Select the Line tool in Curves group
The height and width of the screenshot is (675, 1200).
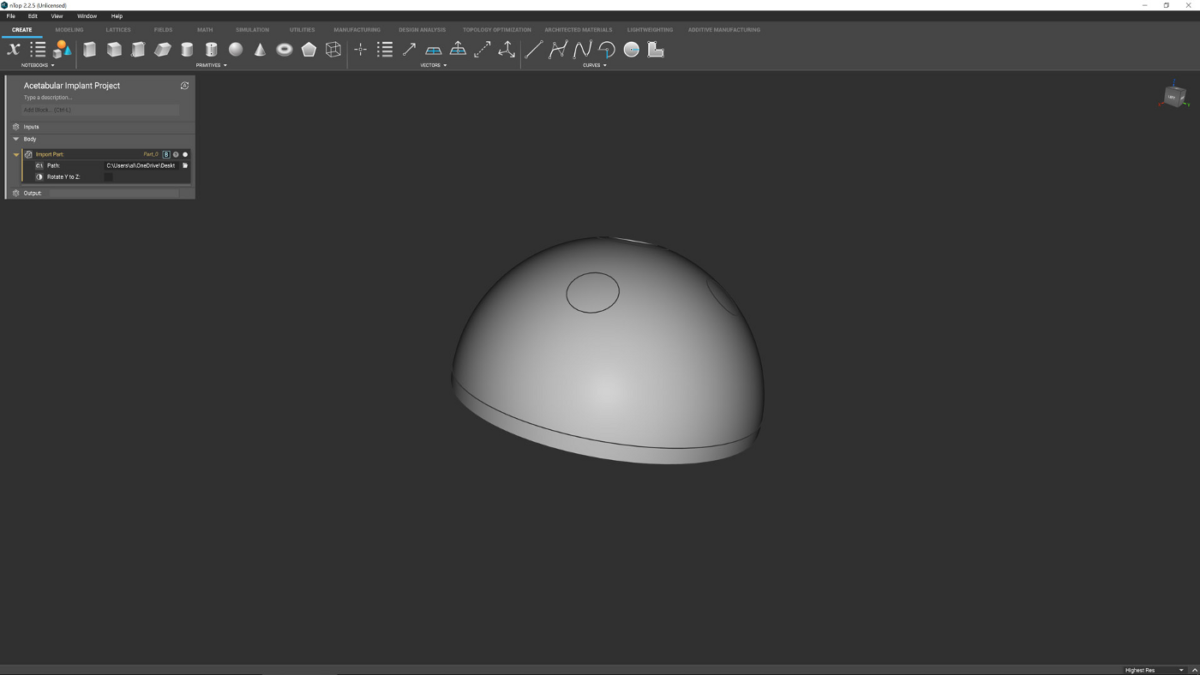tap(533, 48)
